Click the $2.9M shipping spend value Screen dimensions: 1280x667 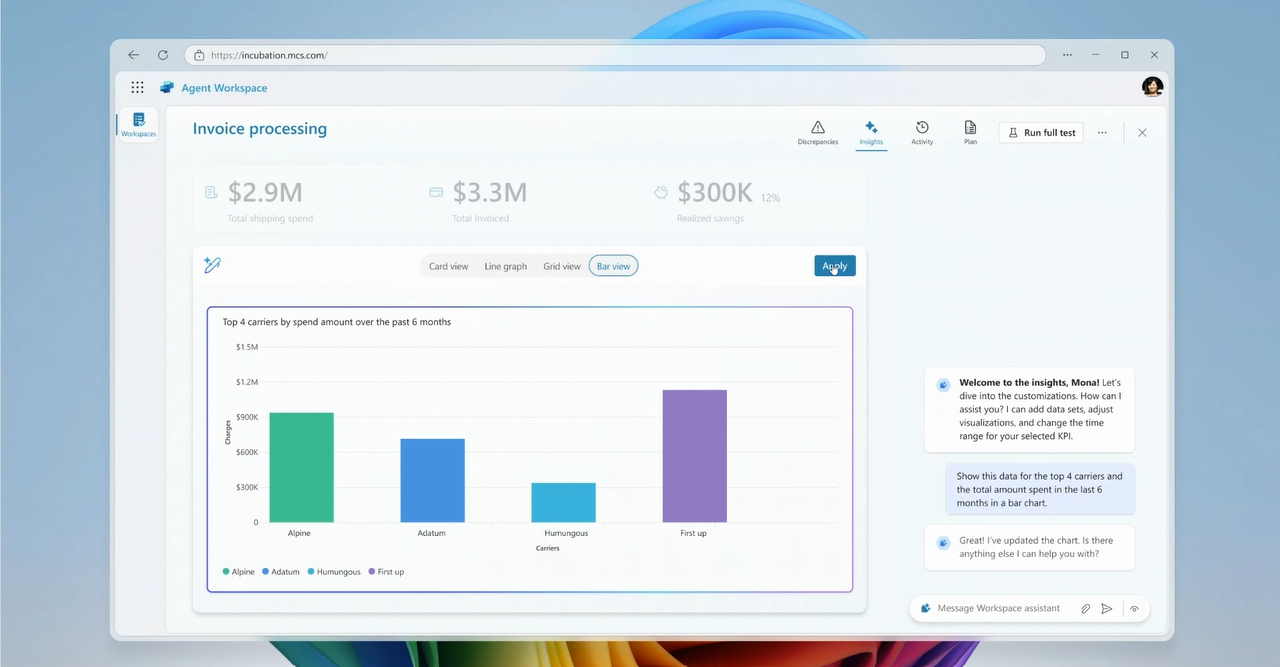[x=265, y=192]
